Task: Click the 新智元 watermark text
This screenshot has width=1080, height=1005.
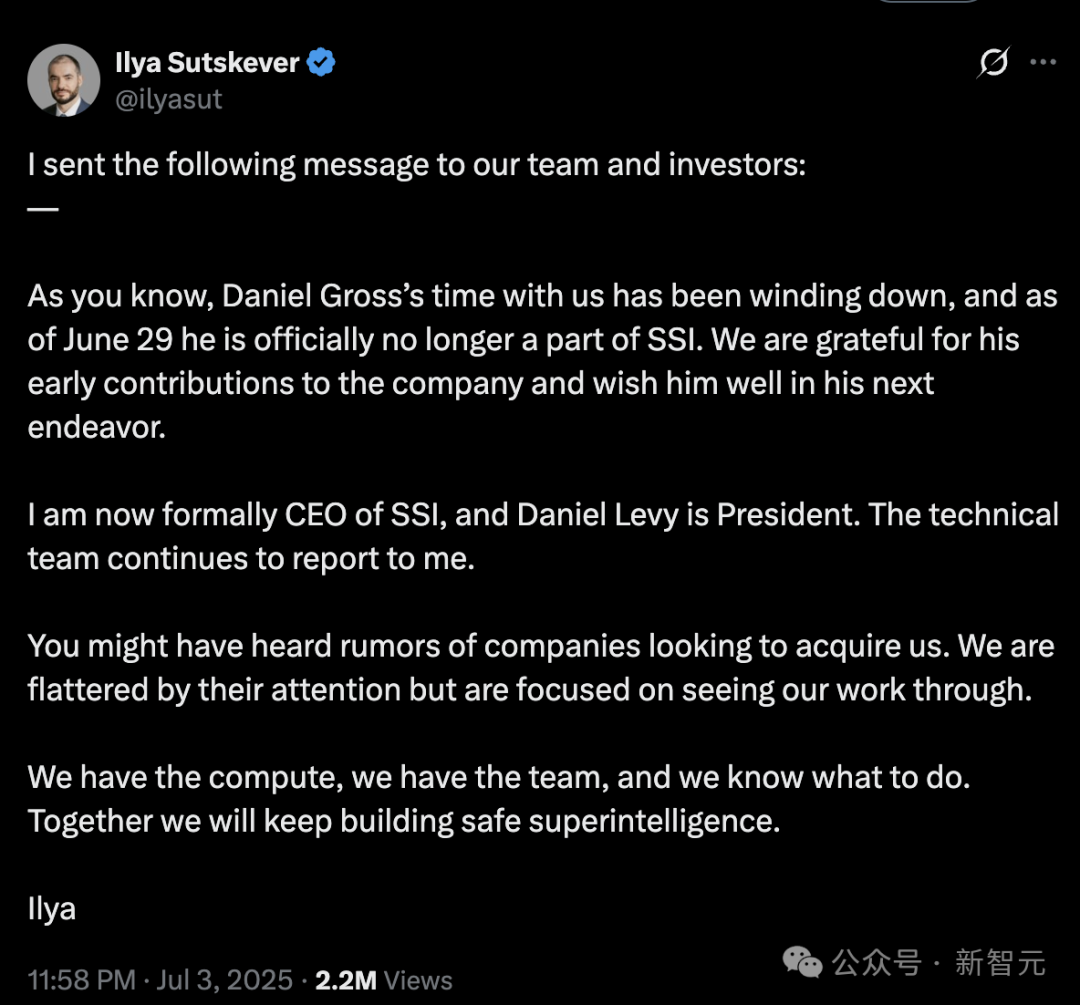Action: click(x=1000, y=962)
